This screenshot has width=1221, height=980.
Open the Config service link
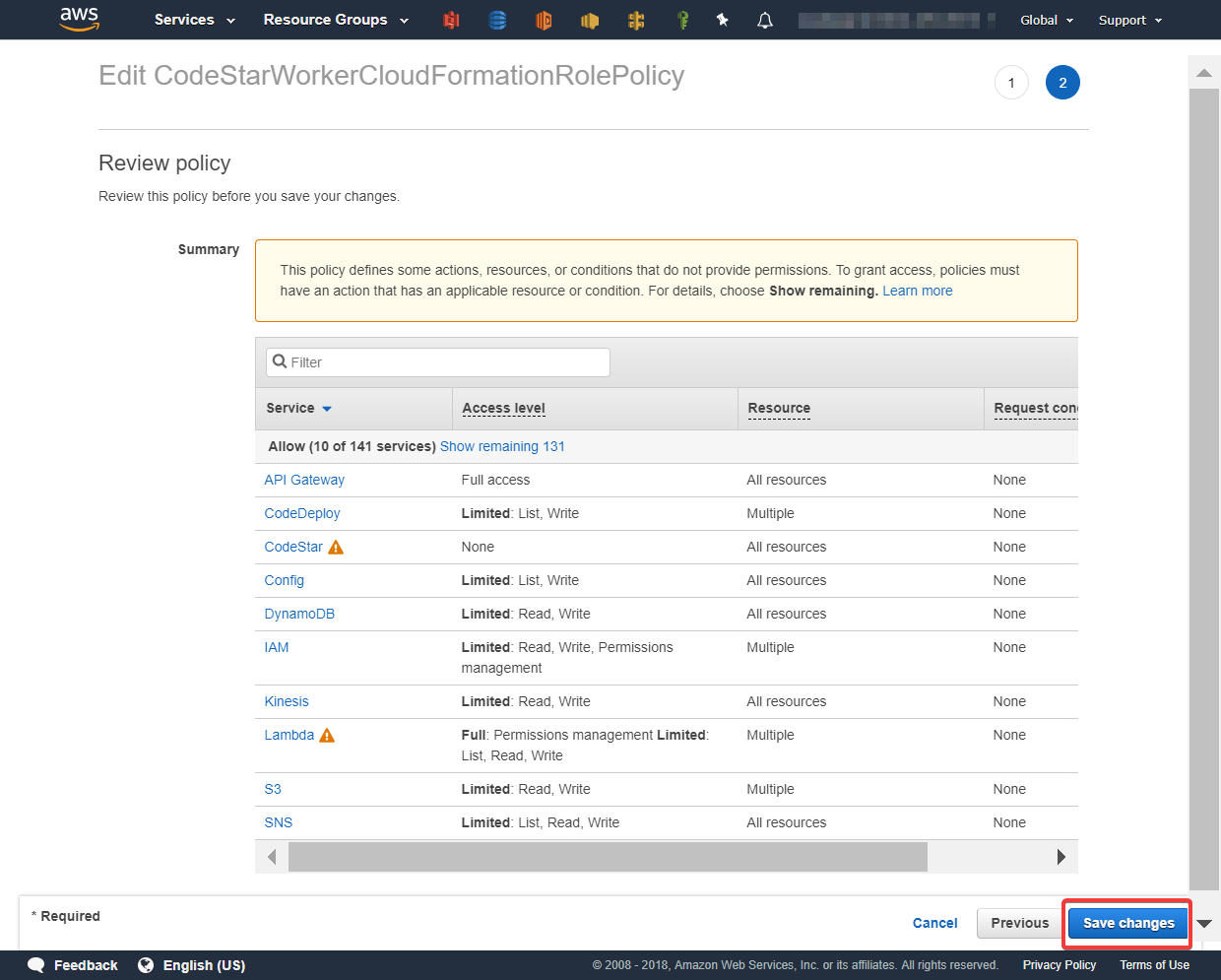[x=285, y=580]
